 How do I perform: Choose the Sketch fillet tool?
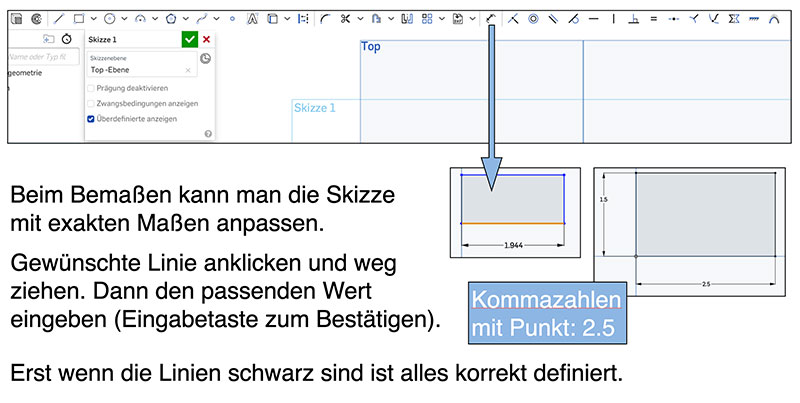point(325,18)
